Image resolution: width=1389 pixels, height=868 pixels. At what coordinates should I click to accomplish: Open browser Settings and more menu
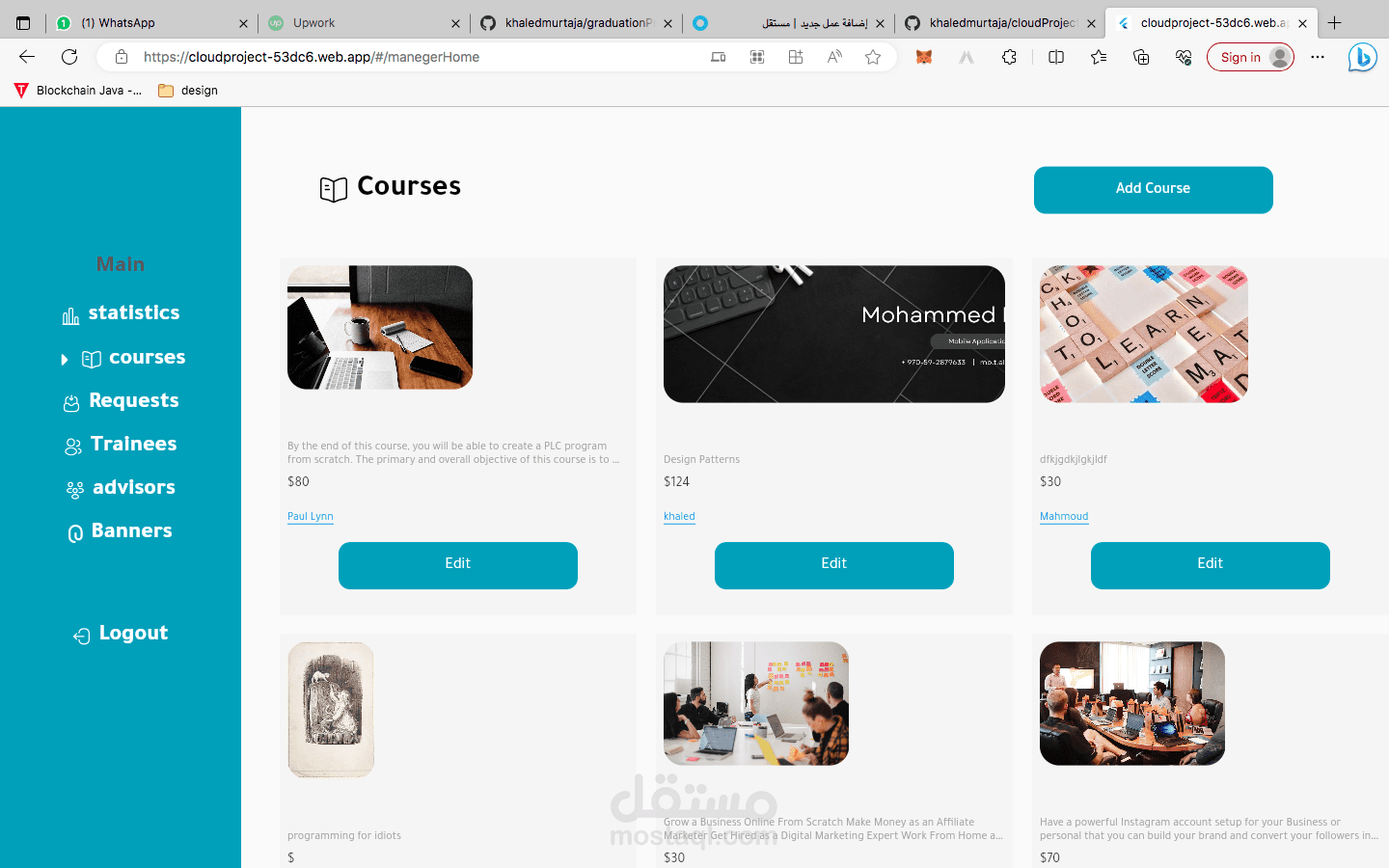(x=1318, y=57)
